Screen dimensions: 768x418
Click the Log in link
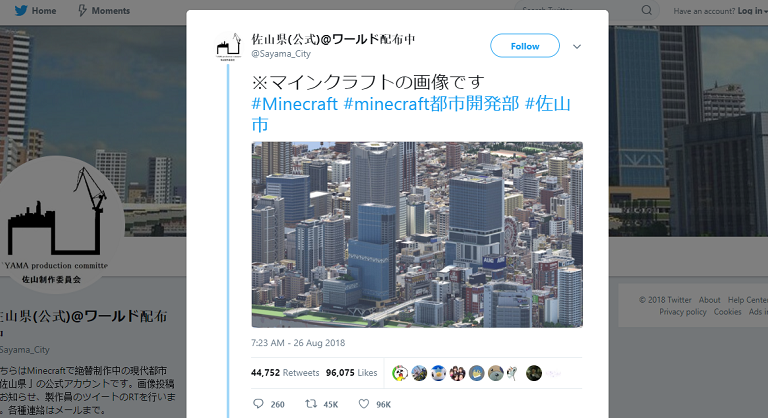coord(750,11)
